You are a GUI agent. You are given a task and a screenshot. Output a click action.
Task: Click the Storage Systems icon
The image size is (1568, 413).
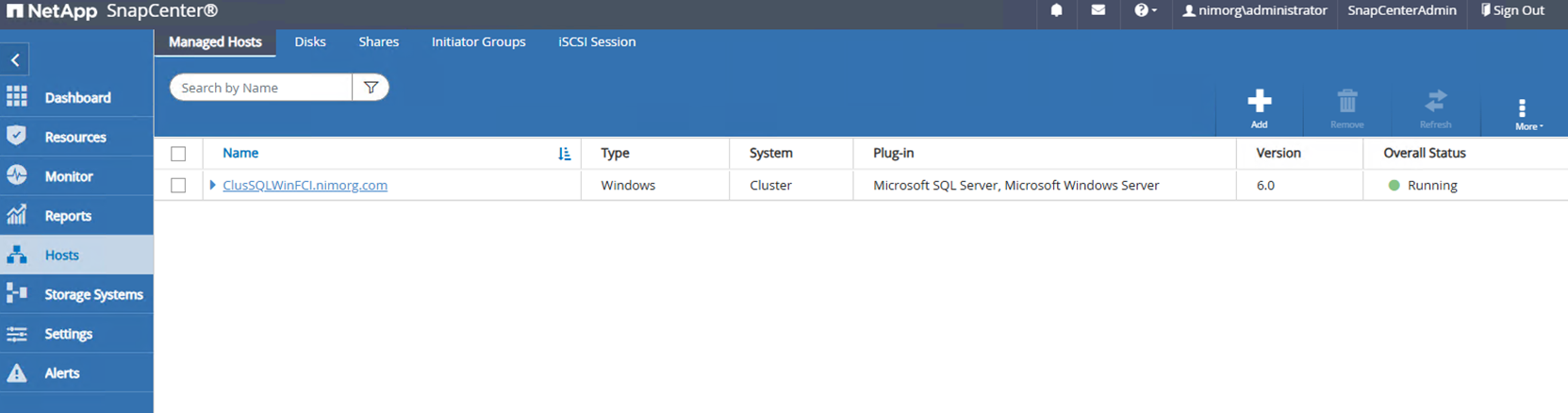pyautogui.click(x=17, y=294)
